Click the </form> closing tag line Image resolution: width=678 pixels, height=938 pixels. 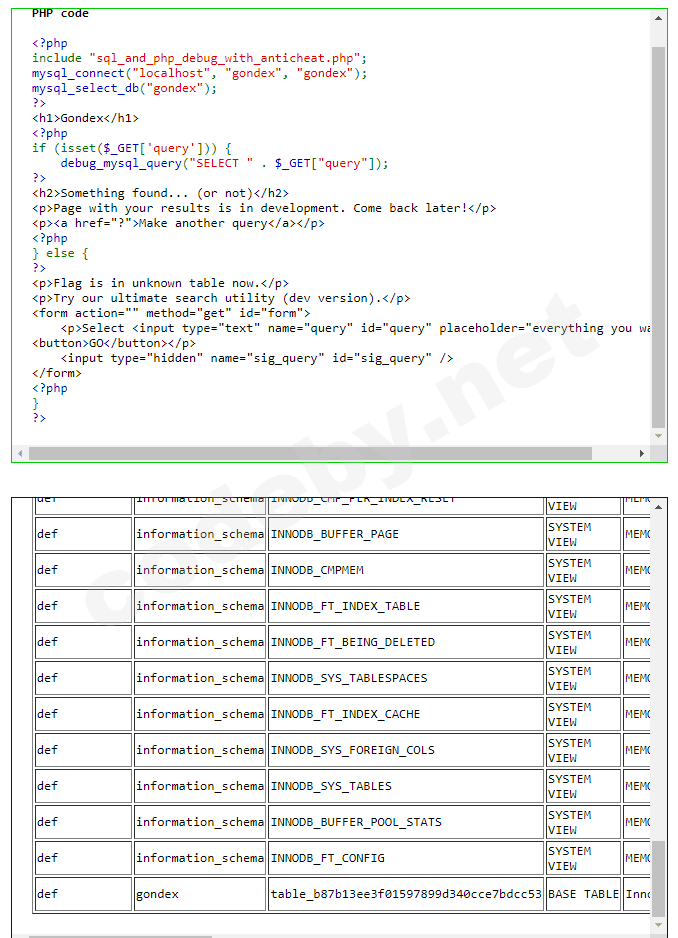pos(57,373)
